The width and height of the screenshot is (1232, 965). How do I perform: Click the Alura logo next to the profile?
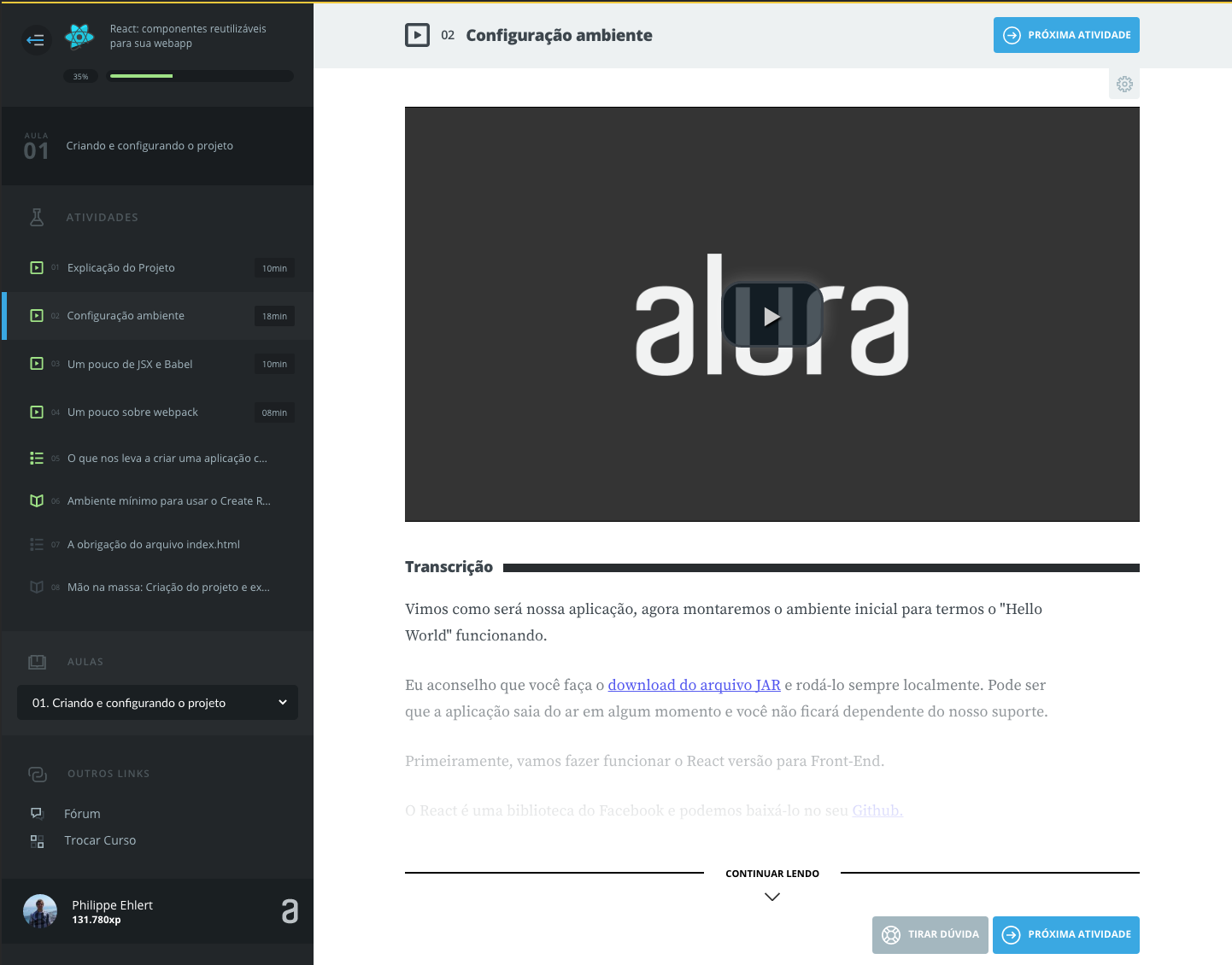pos(290,912)
